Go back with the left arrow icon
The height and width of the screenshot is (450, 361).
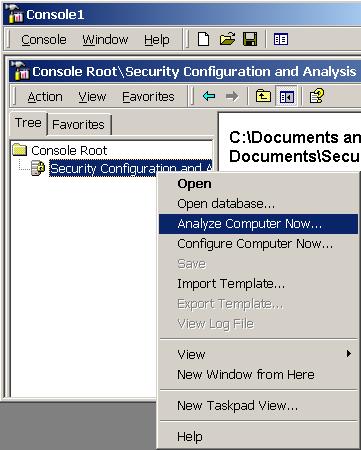[x=209, y=97]
